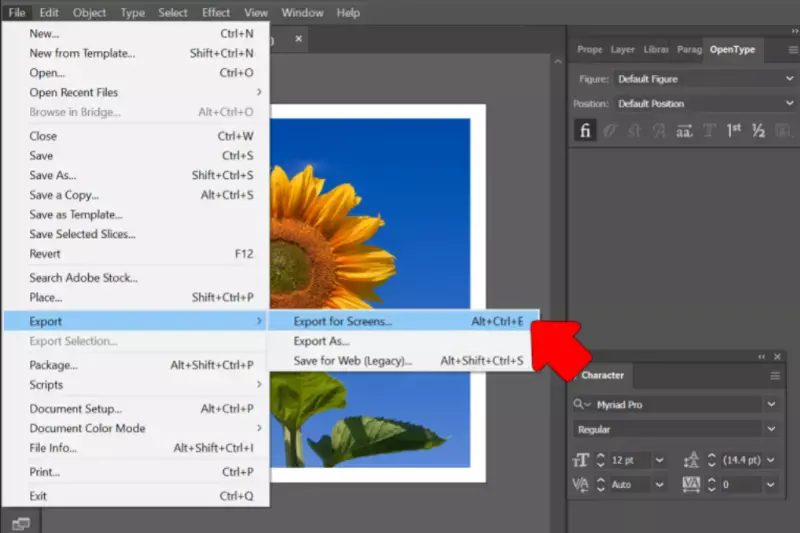Click the highlighted Export menu item

tap(135, 321)
